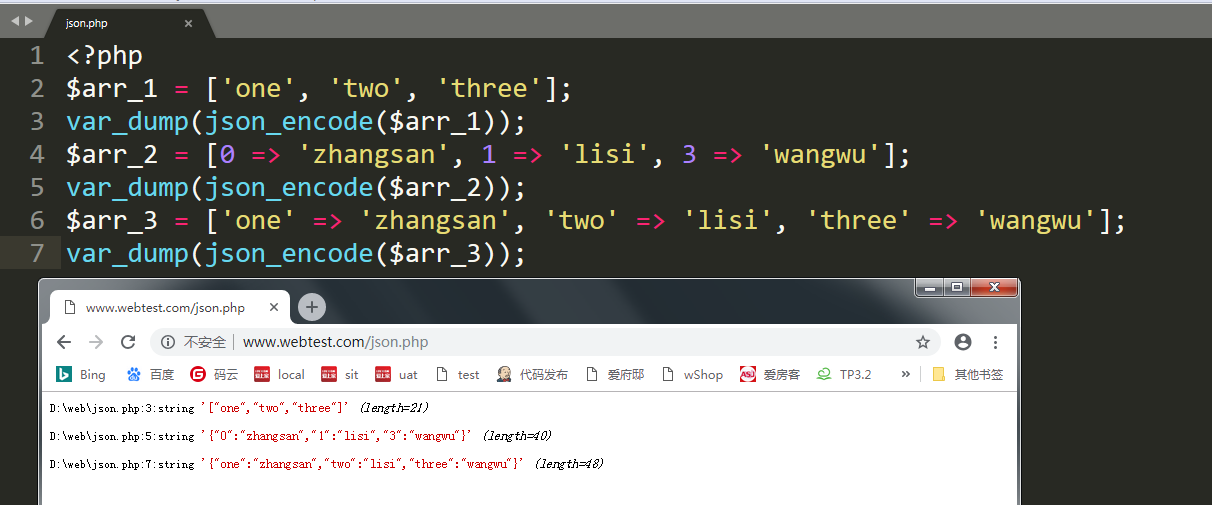Screen dimensions: 1212x505
Task: Click line number 7 in gutter
Action: (x=37, y=254)
